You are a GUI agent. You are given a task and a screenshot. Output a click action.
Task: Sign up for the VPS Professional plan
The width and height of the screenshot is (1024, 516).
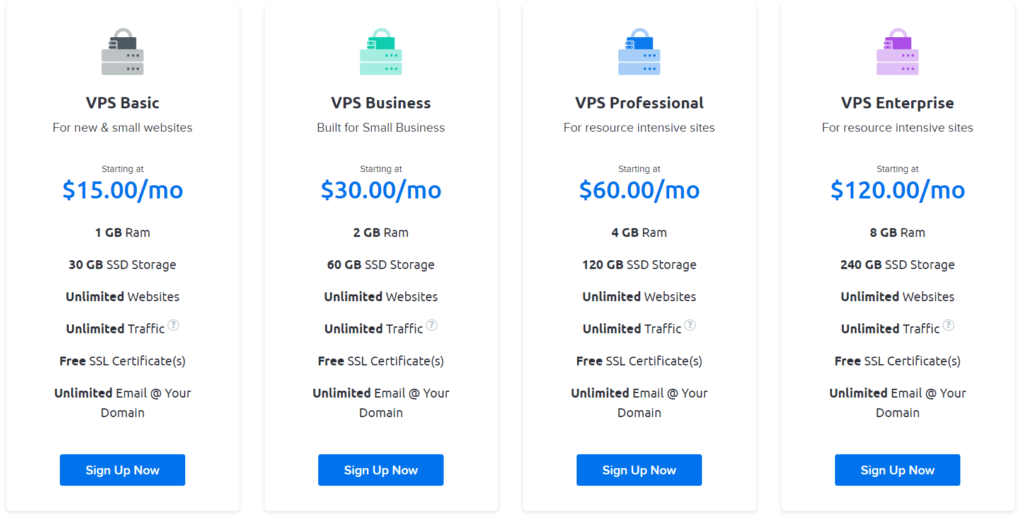pos(639,470)
